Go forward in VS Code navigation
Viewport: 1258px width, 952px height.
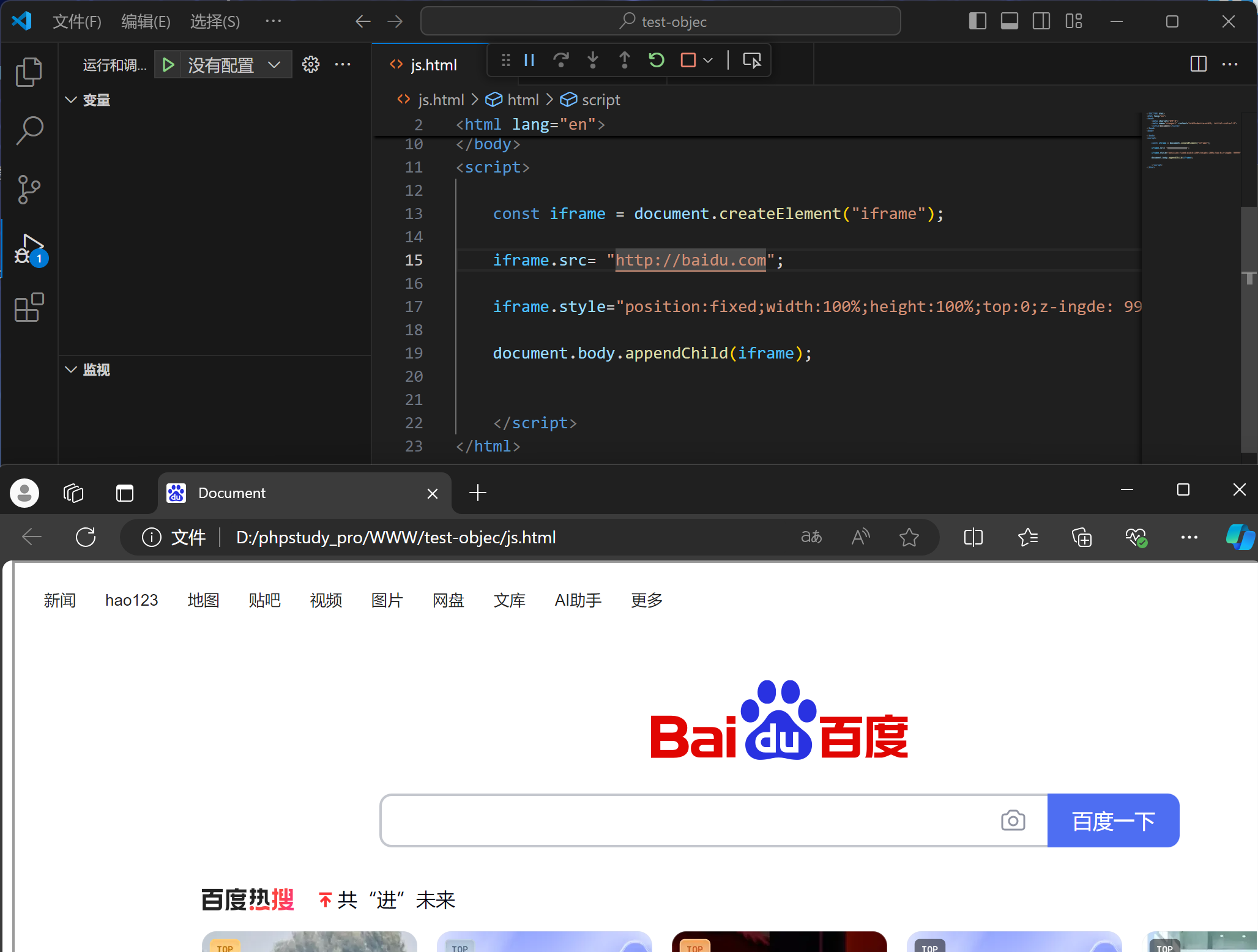(x=395, y=21)
